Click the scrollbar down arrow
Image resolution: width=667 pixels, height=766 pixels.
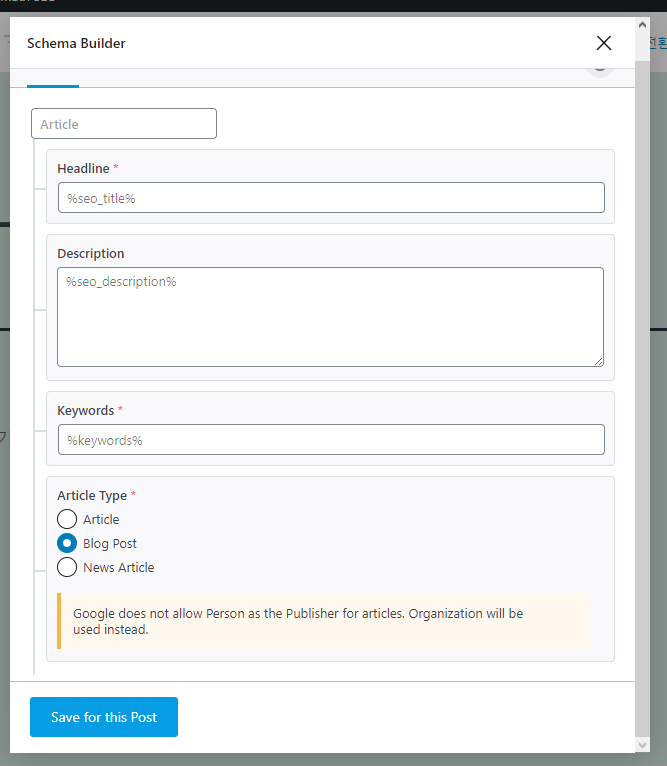pos(642,745)
